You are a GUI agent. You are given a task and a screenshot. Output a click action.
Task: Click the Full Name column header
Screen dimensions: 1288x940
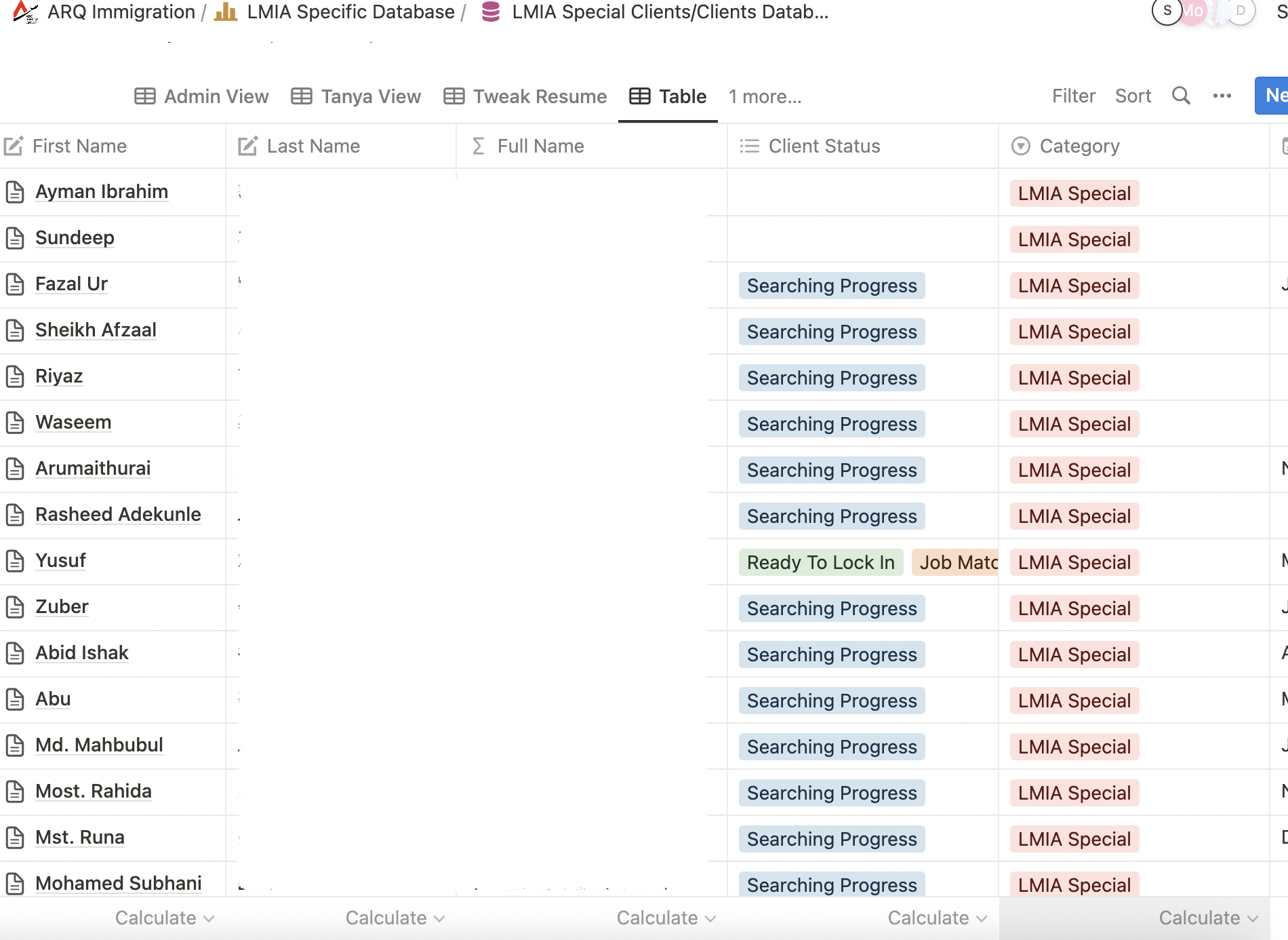[540, 146]
